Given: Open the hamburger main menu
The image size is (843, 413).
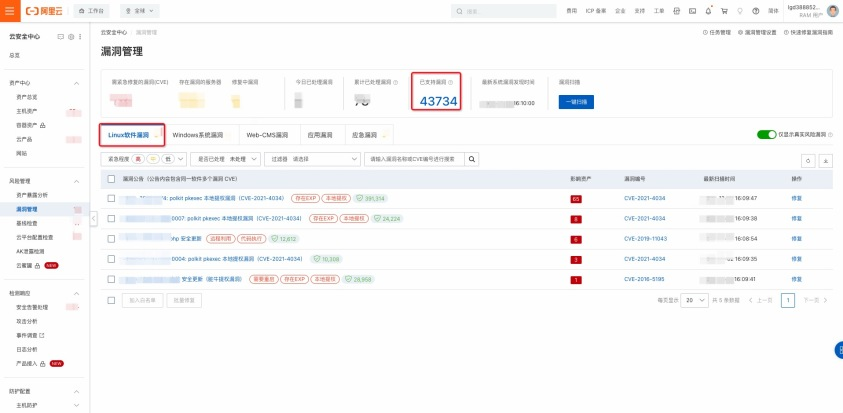Looking at the screenshot, I should (10, 11).
